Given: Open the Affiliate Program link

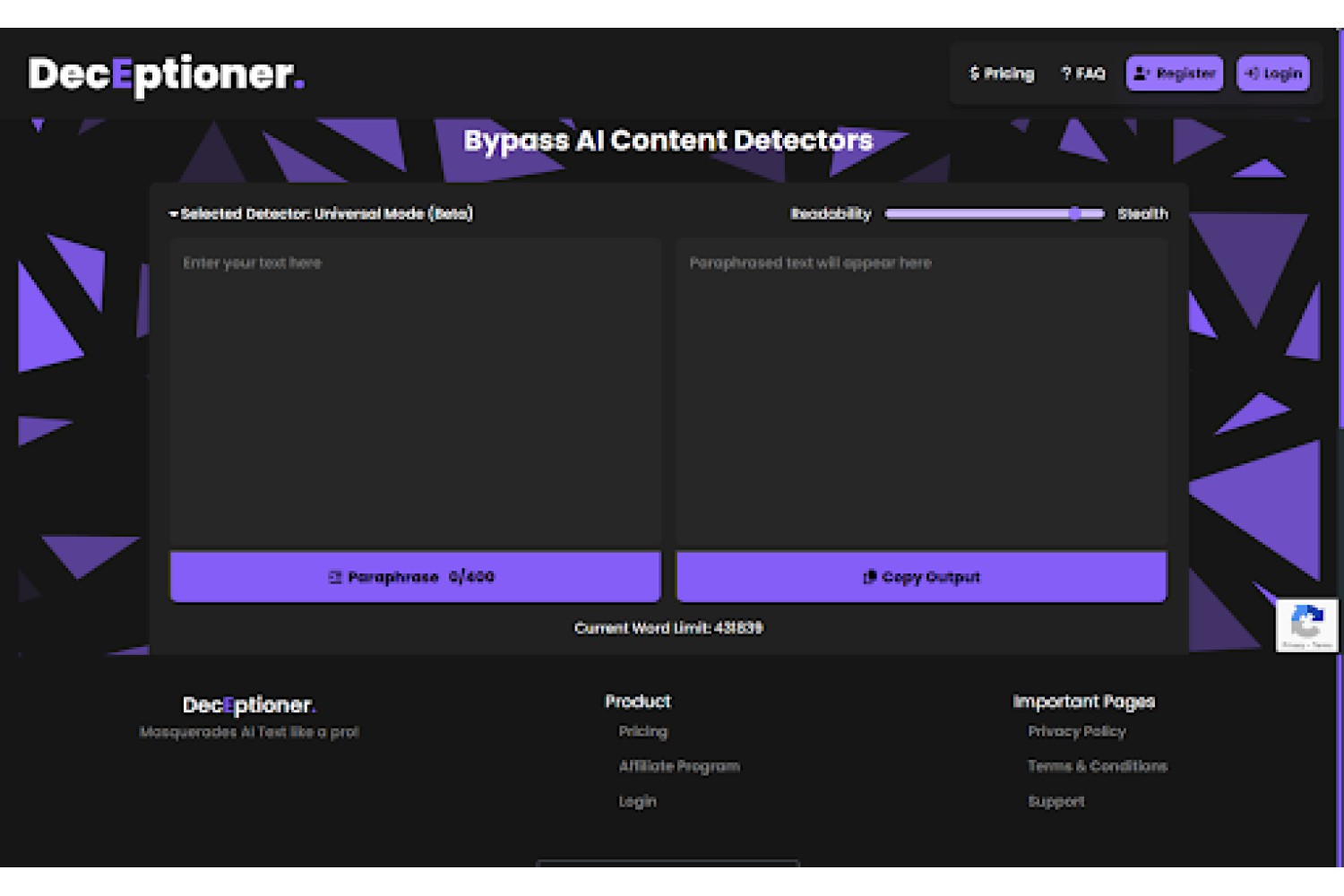Looking at the screenshot, I should click(679, 766).
